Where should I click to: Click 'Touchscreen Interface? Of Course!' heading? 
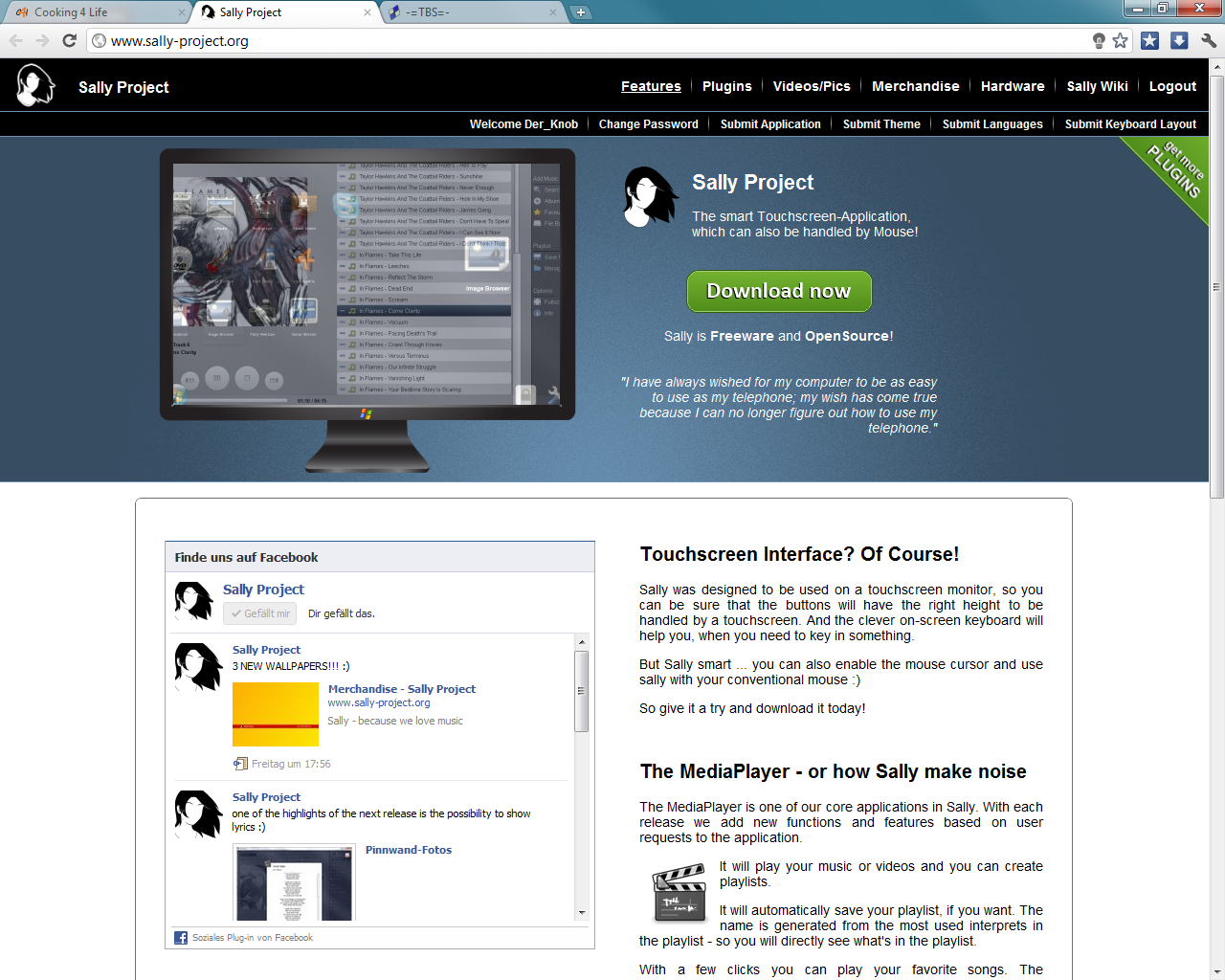799,554
